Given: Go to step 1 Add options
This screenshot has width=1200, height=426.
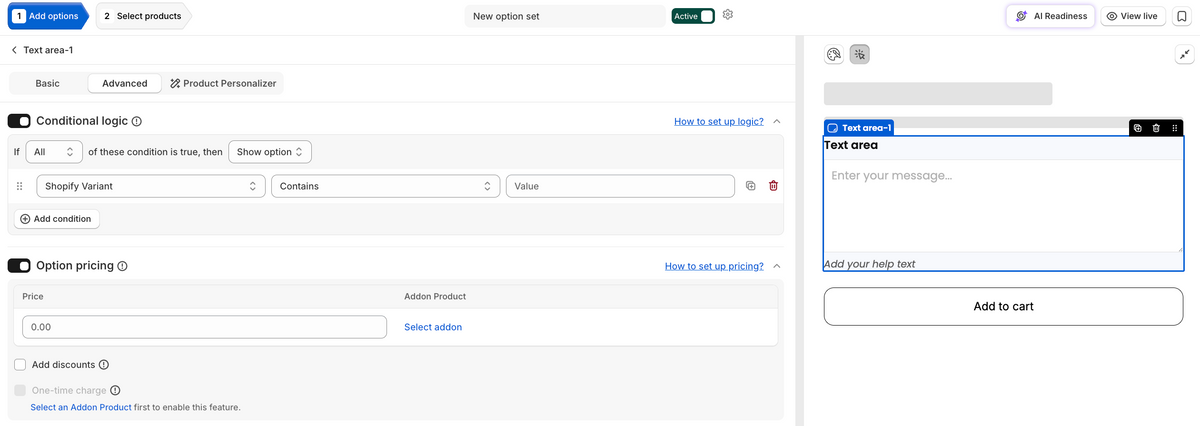Looking at the screenshot, I should (x=46, y=16).
